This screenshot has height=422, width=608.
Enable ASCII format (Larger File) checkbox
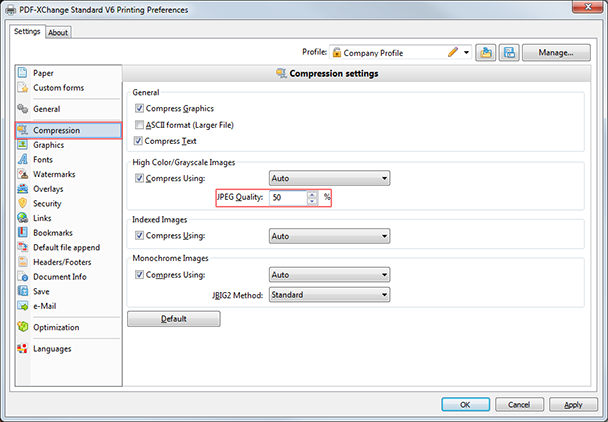pyautogui.click(x=139, y=125)
